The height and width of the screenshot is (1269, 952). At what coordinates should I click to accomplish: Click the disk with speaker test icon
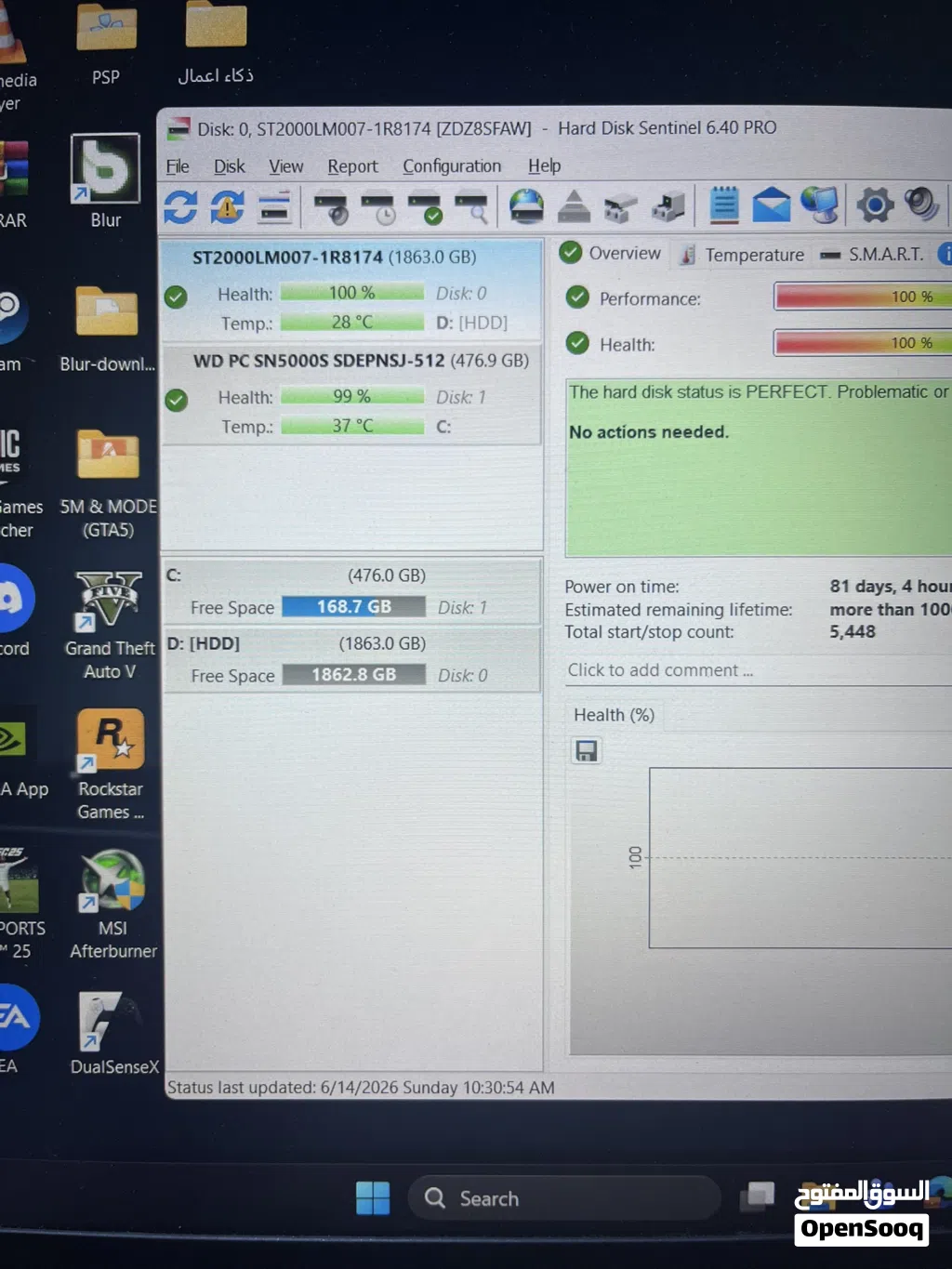coord(331,208)
